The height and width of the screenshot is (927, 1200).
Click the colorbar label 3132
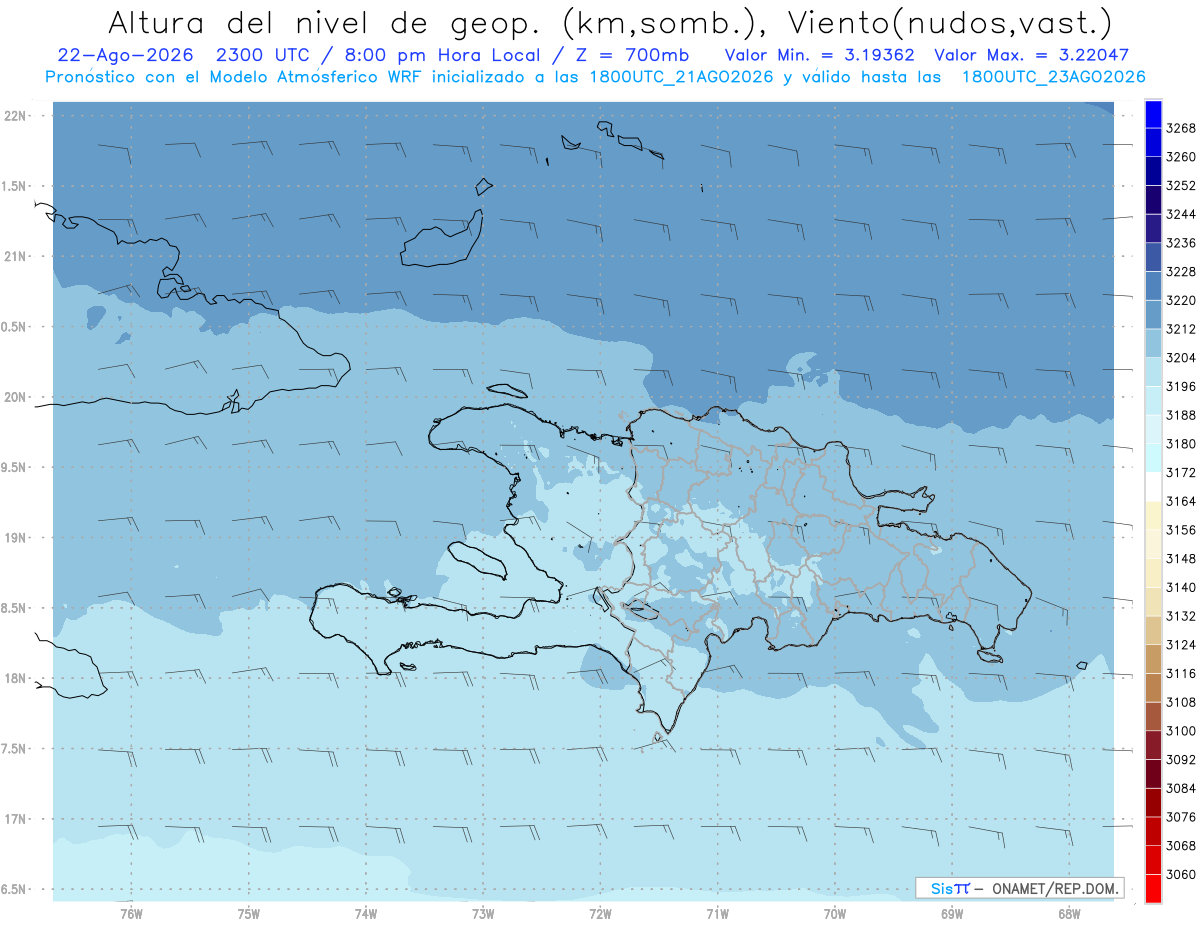click(x=1181, y=616)
